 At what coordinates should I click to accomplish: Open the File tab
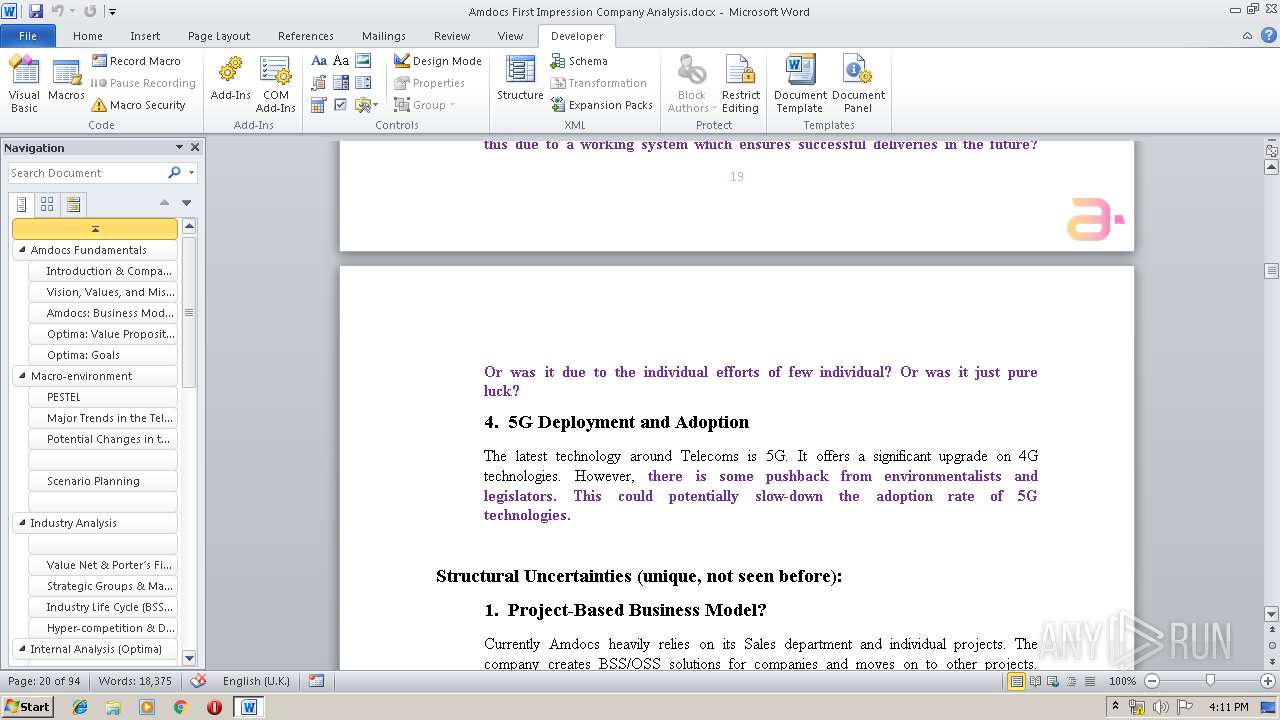28,36
